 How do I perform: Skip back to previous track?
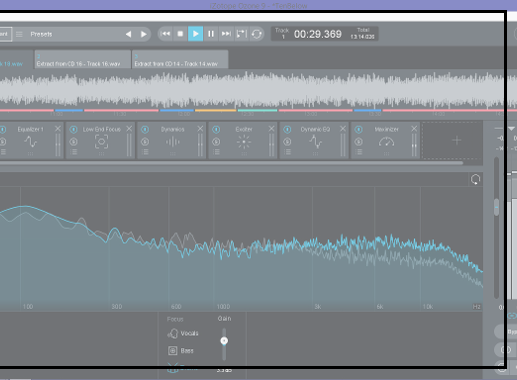click(x=165, y=34)
